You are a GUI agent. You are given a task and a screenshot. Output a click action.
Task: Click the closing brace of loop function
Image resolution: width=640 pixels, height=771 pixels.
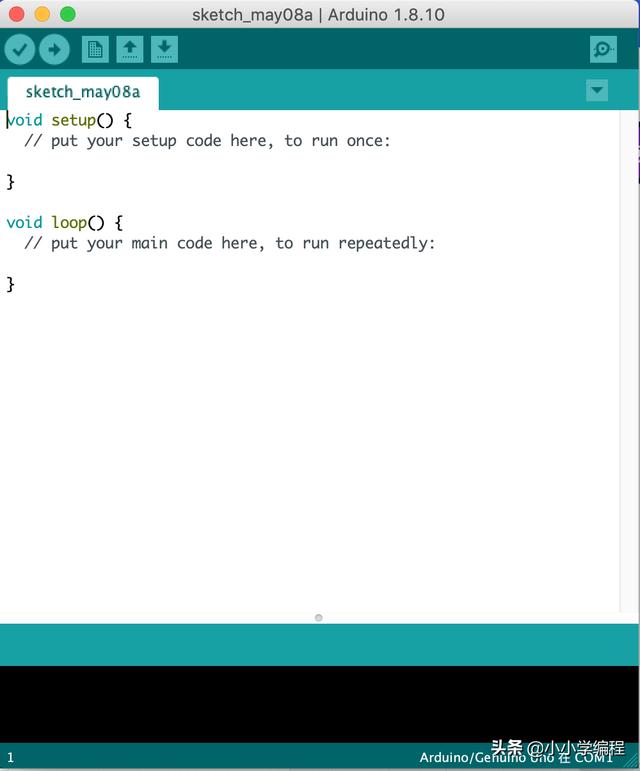click(x=10, y=284)
